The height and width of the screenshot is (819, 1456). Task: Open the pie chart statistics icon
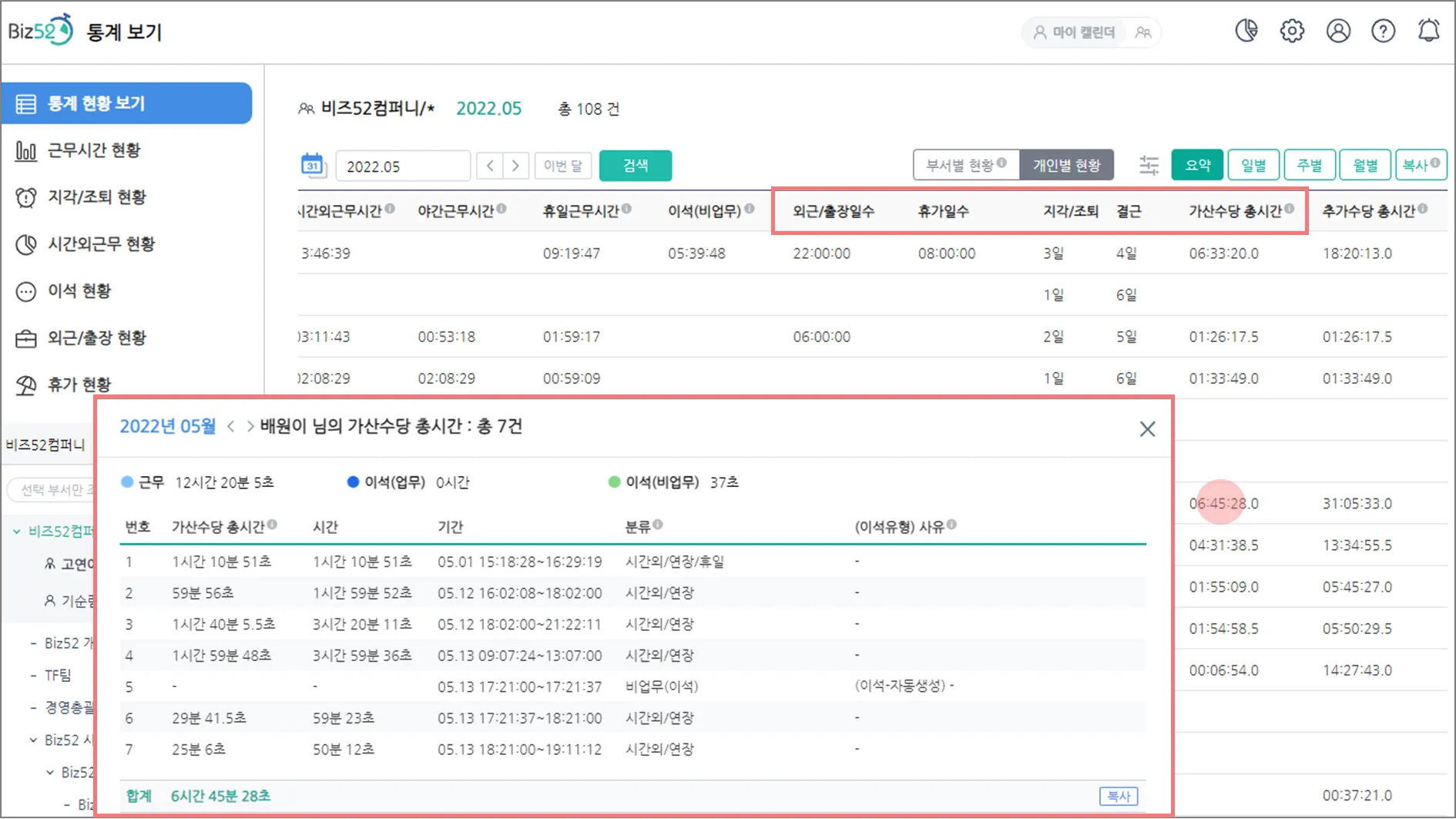1246,31
